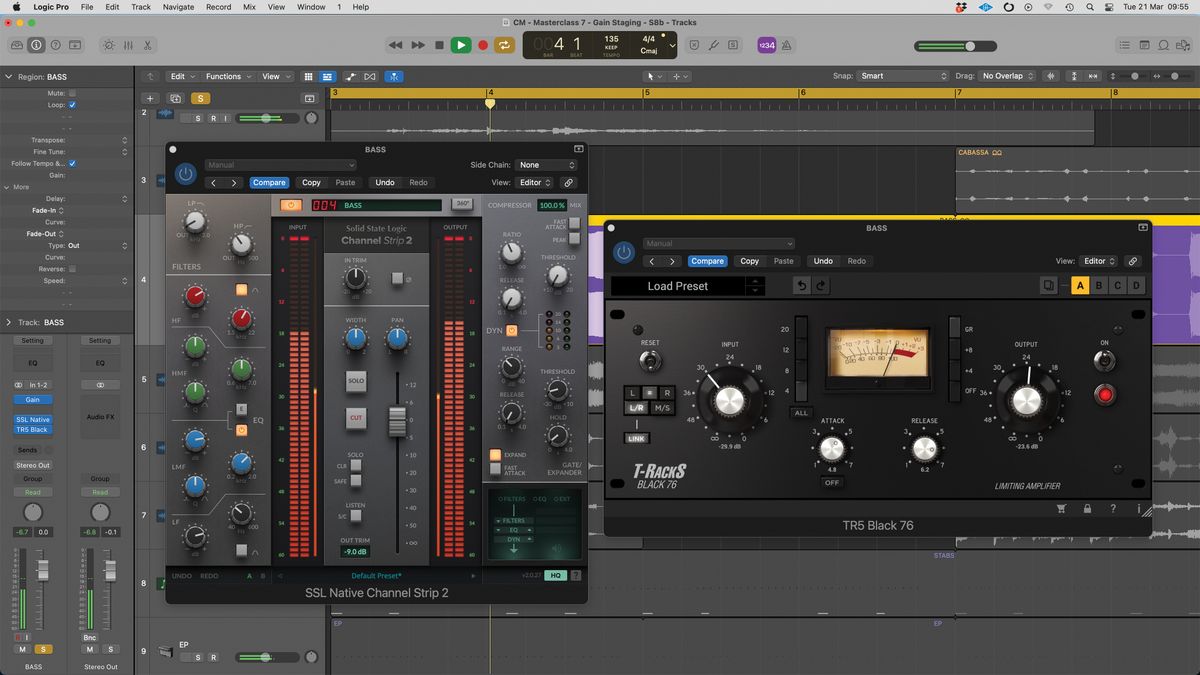Click the count-in icon beside the metronome

tap(766, 44)
